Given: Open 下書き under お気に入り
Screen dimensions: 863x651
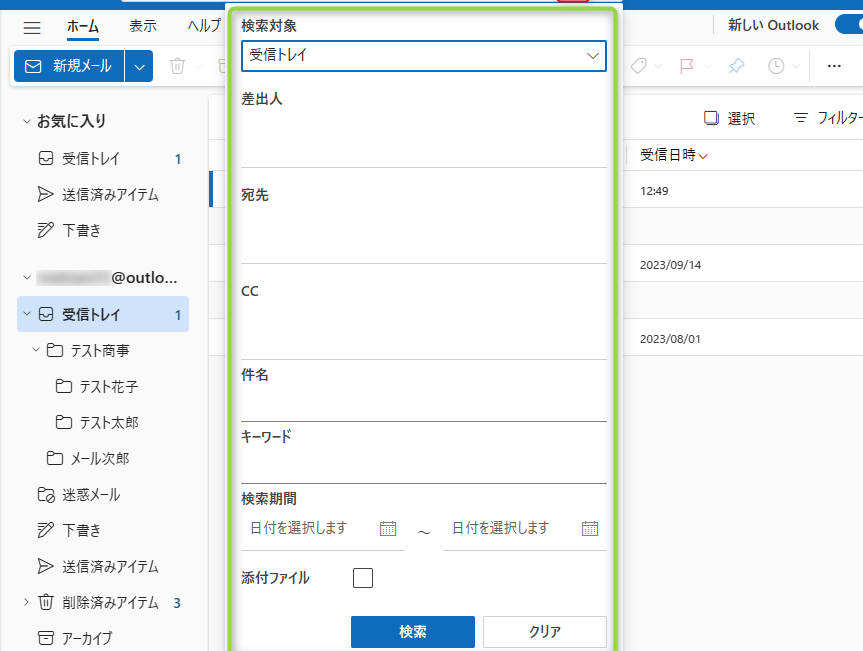Looking at the screenshot, I should (103, 230).
